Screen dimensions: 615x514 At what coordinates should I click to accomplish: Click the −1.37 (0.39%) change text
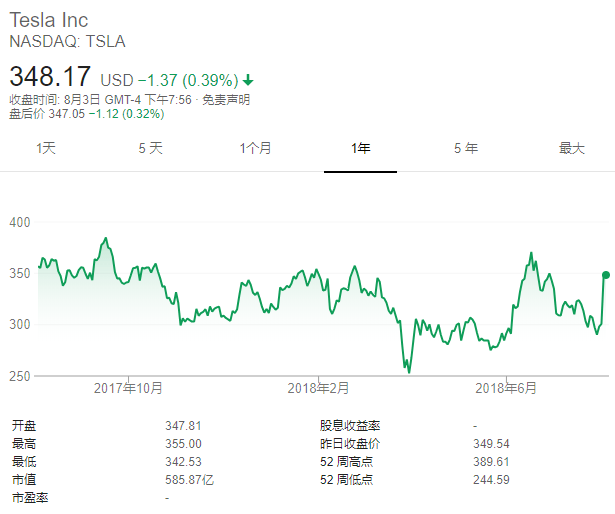[188, 80]
